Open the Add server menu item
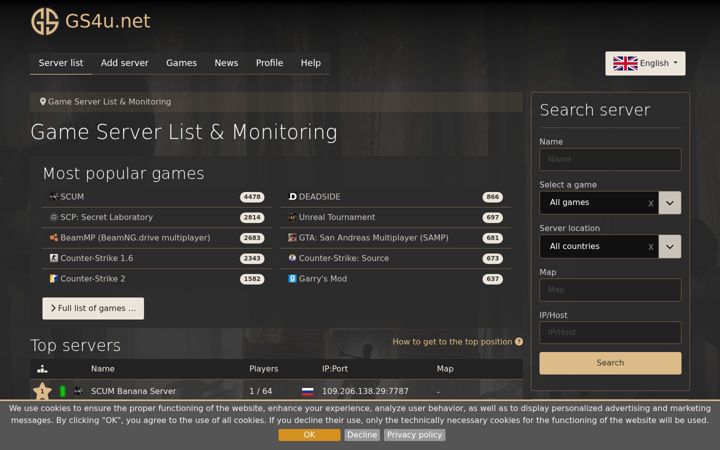Viewport: 720px width, 450px height. click(124, 63)
